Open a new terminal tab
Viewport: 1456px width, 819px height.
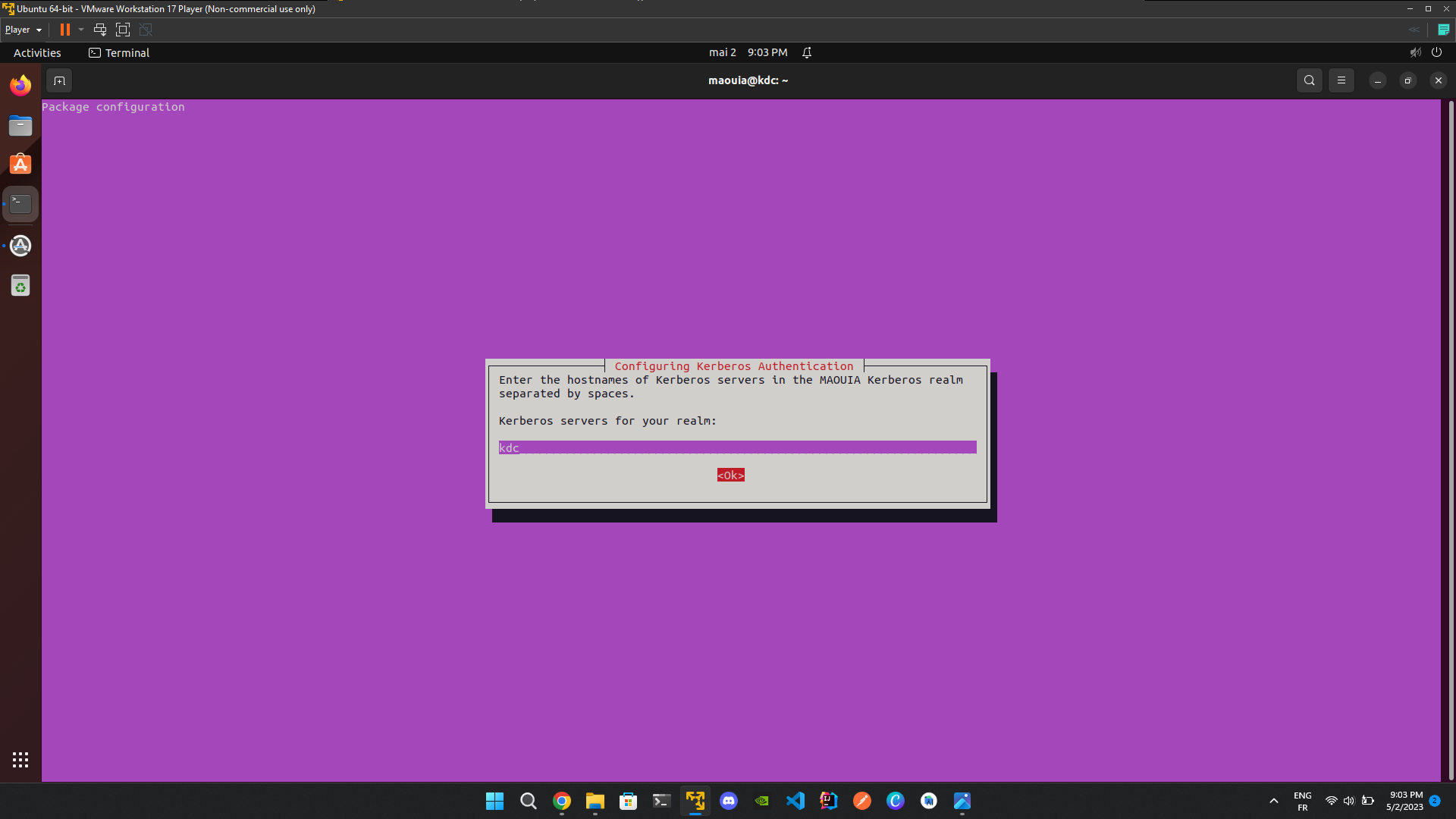(59, 80)
